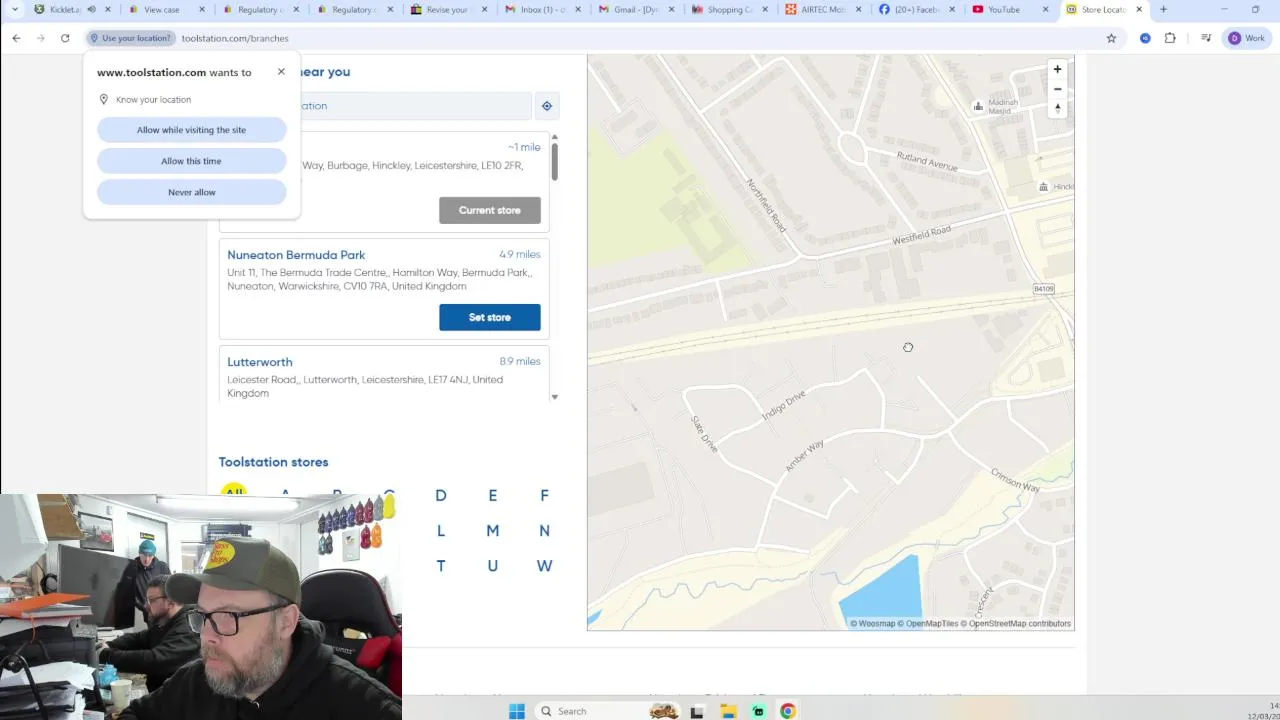Open the Work profile menu
1280x720 pixels.
[x=1247, y=38]
